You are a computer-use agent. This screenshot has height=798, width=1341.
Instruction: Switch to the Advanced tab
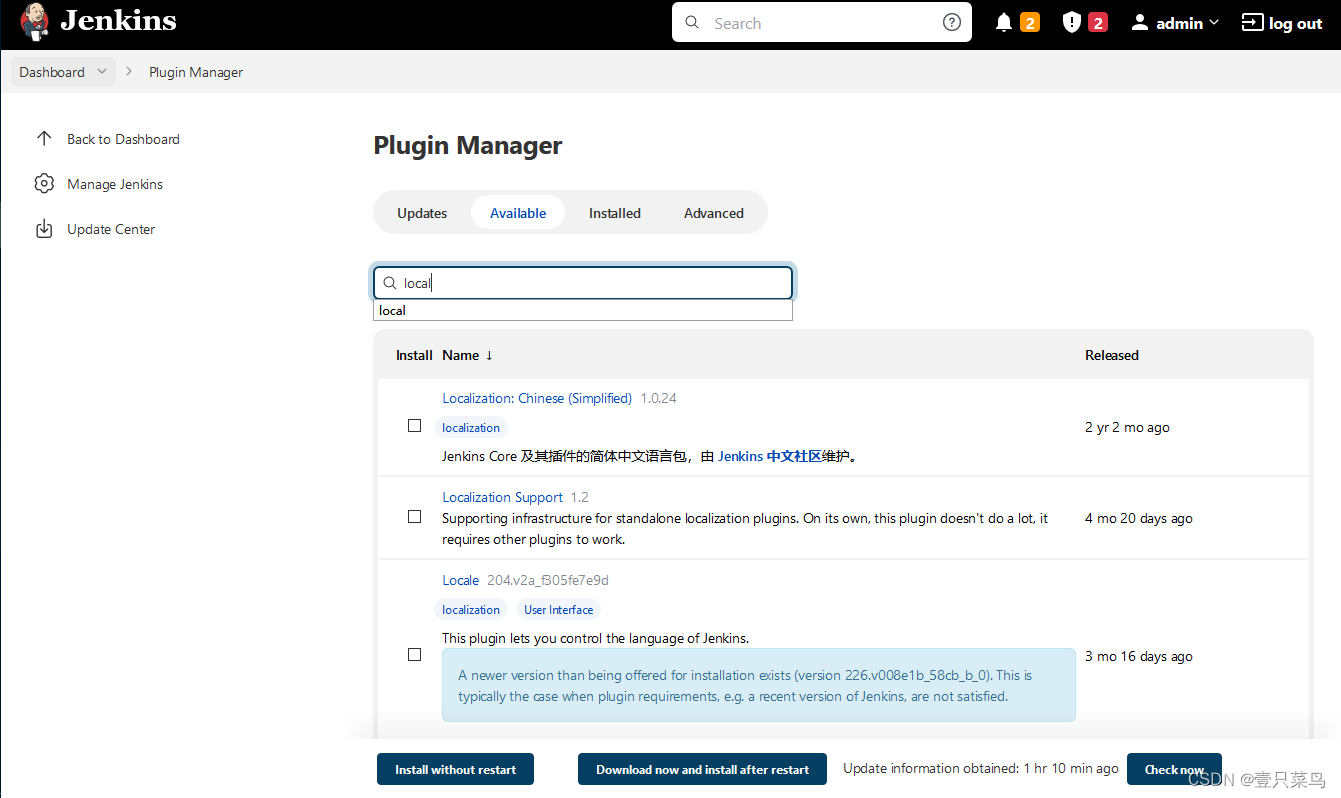coord(714,213)
